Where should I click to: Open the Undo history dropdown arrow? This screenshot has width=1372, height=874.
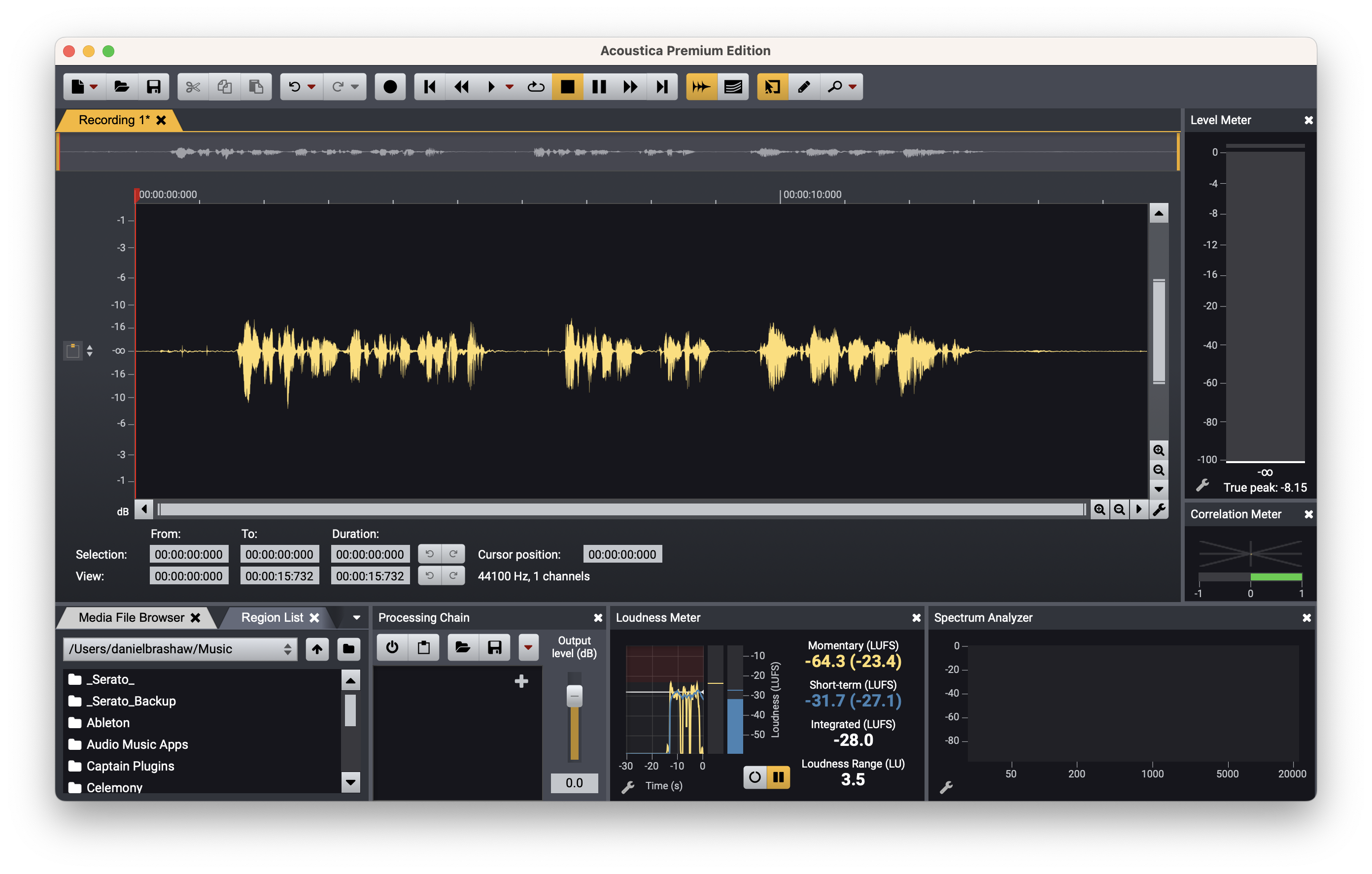tap(311, 87)
